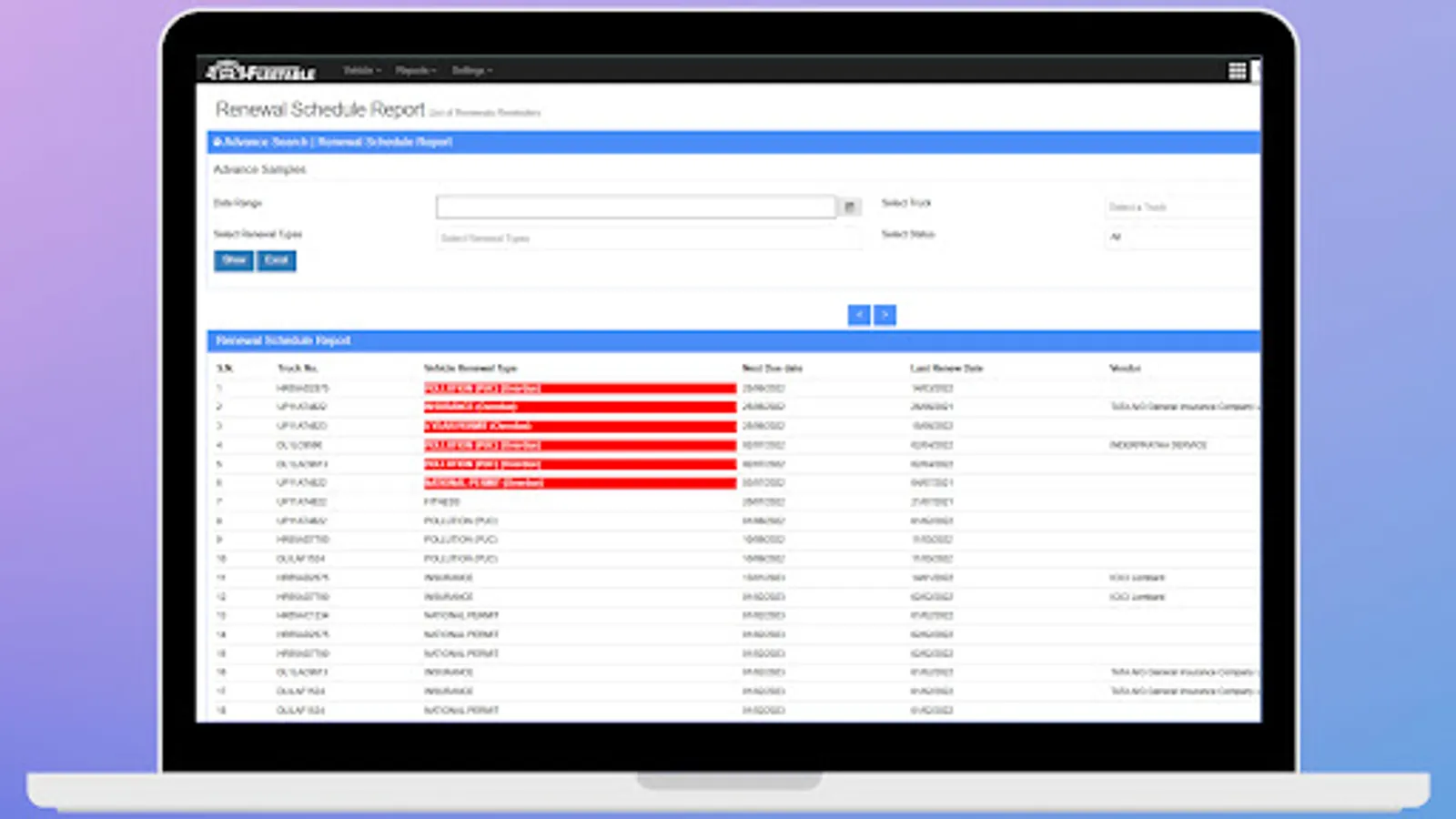Go to next page with right arrow
This screenshot has height=819, width=1456.
tap(885, 315)
